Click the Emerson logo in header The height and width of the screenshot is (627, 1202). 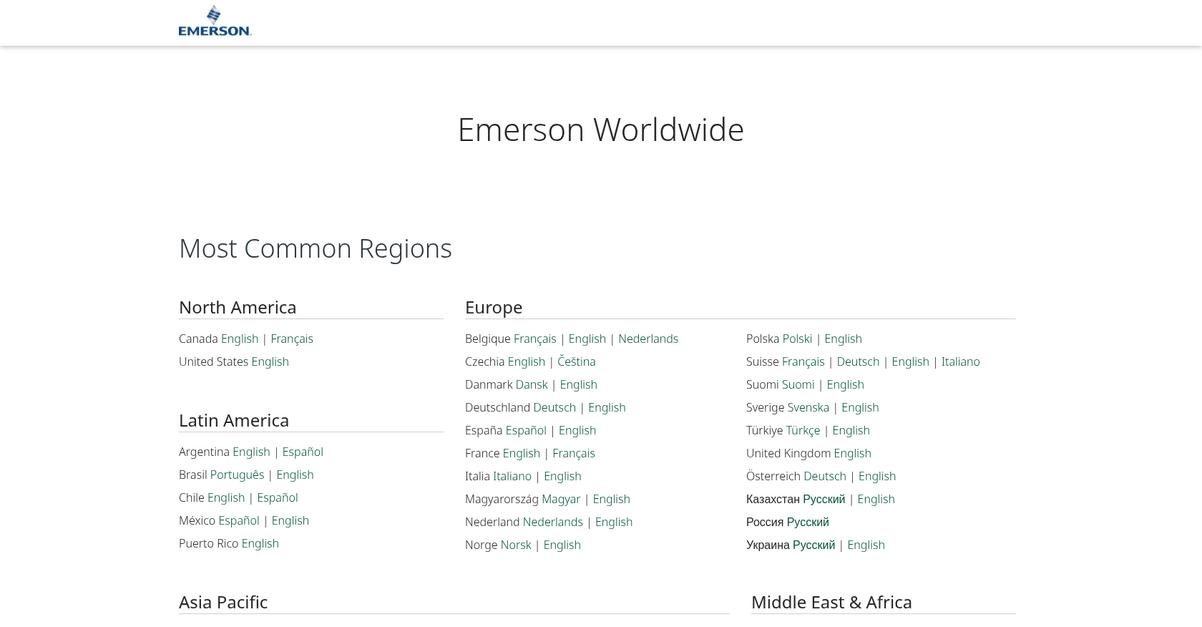(x=214, y=21)
